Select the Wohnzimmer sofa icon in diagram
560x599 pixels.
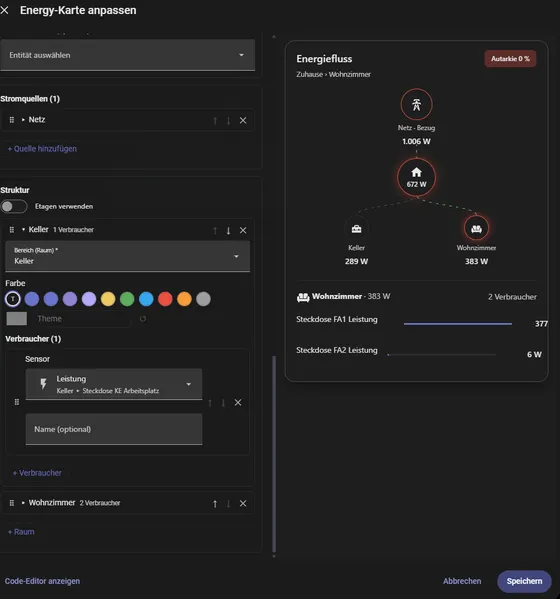476,228
